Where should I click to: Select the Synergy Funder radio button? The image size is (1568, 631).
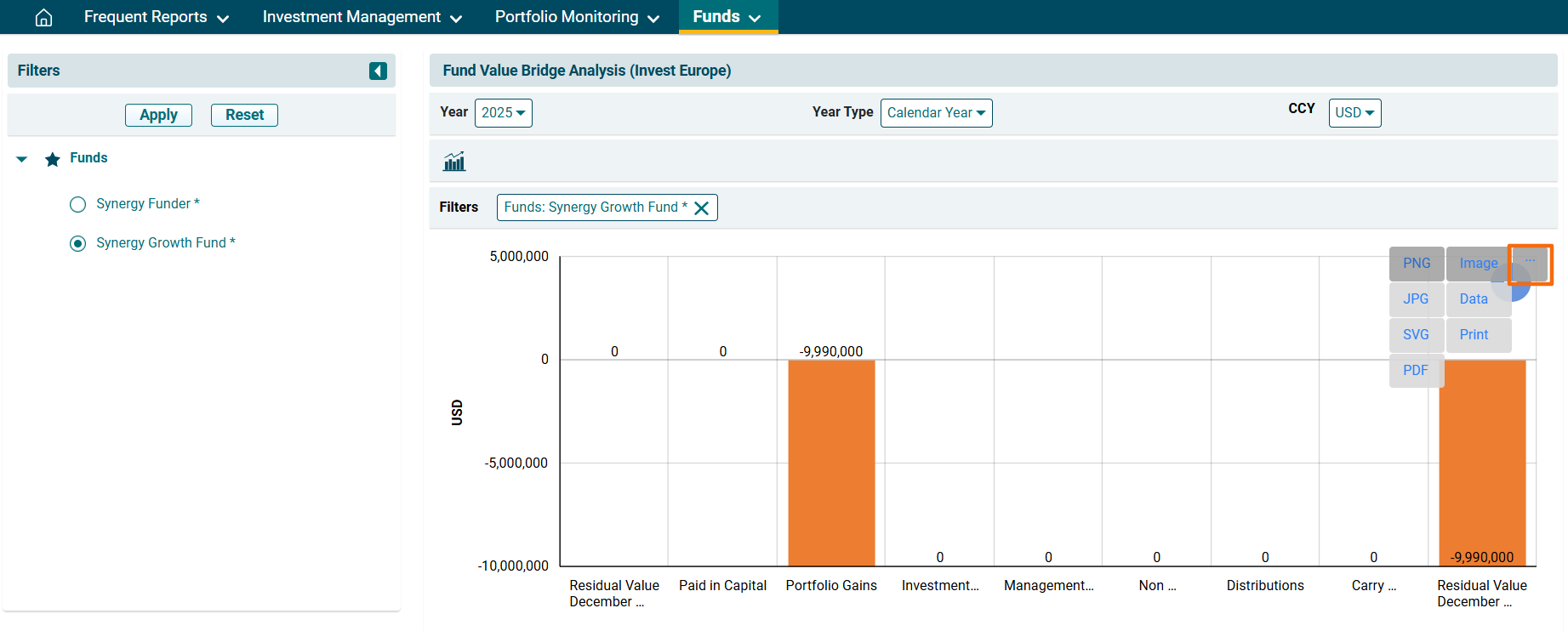pos(78,204)
